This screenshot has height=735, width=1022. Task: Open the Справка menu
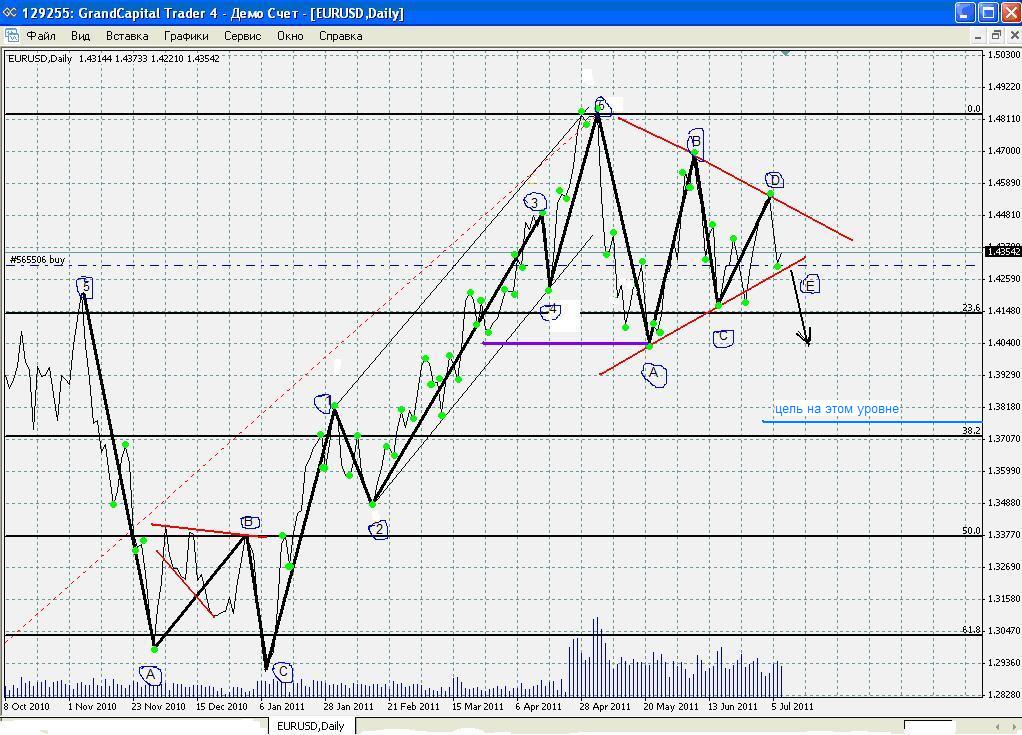click(340, 36)
